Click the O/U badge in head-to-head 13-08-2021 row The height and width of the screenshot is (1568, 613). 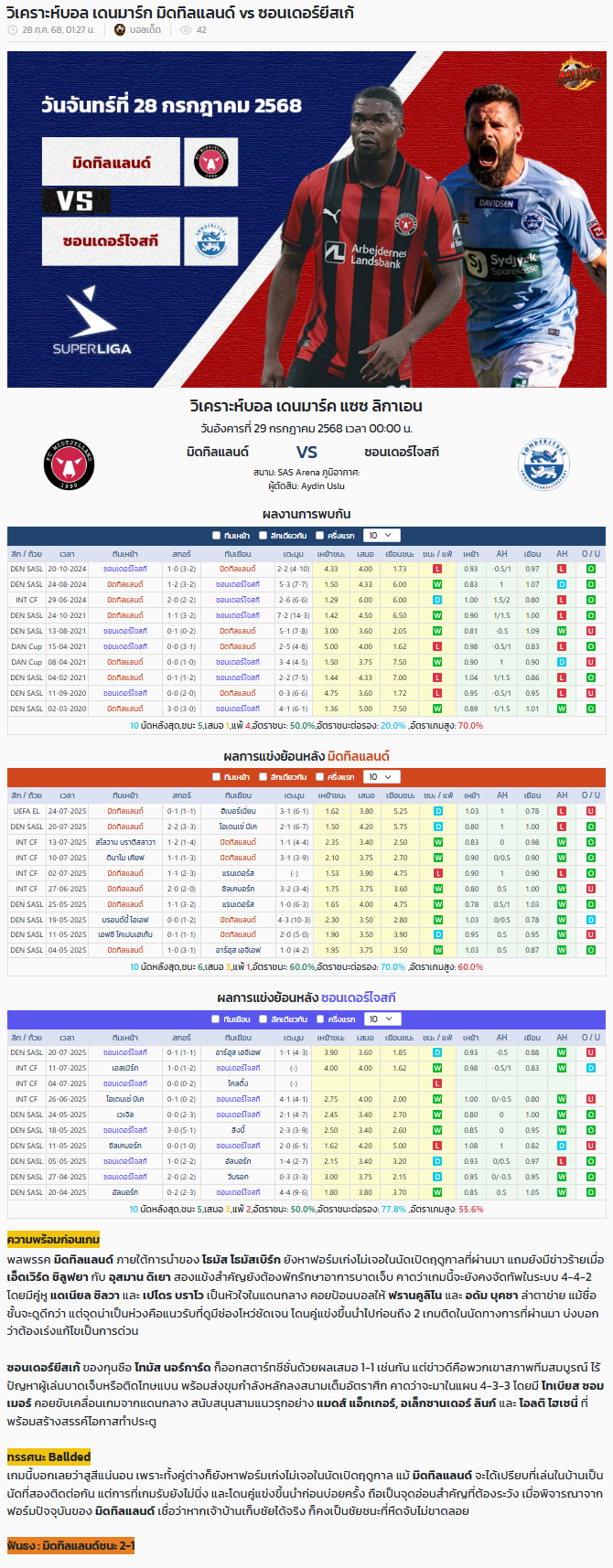(591, 631)
